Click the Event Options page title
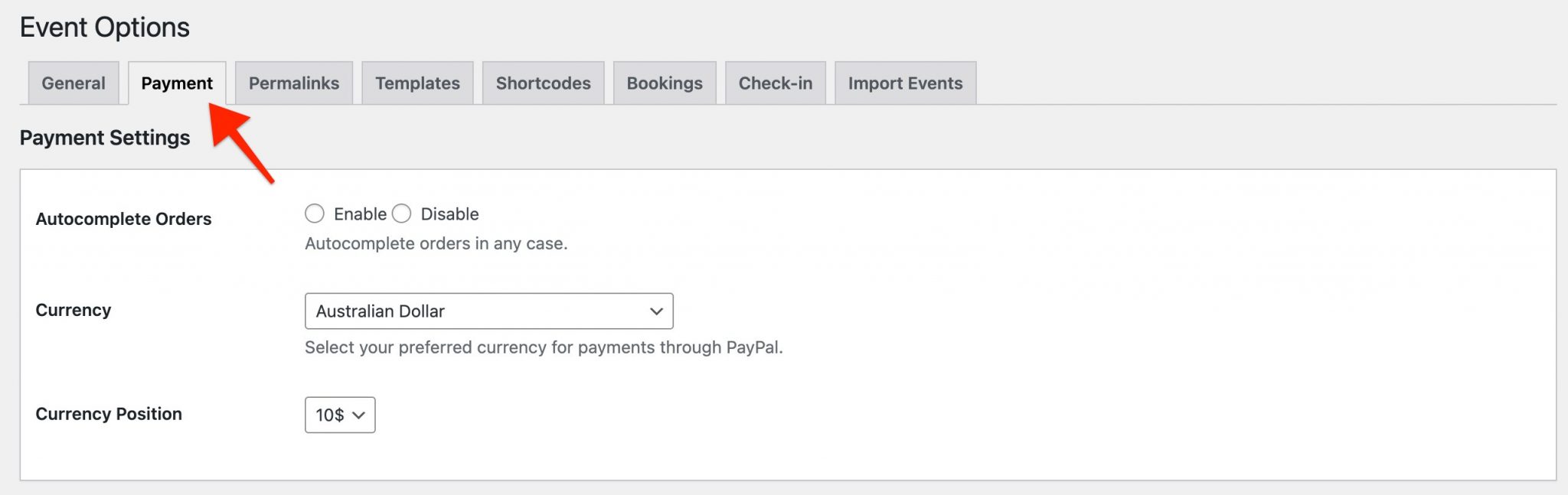1568x495 pixels. [105, 28]
